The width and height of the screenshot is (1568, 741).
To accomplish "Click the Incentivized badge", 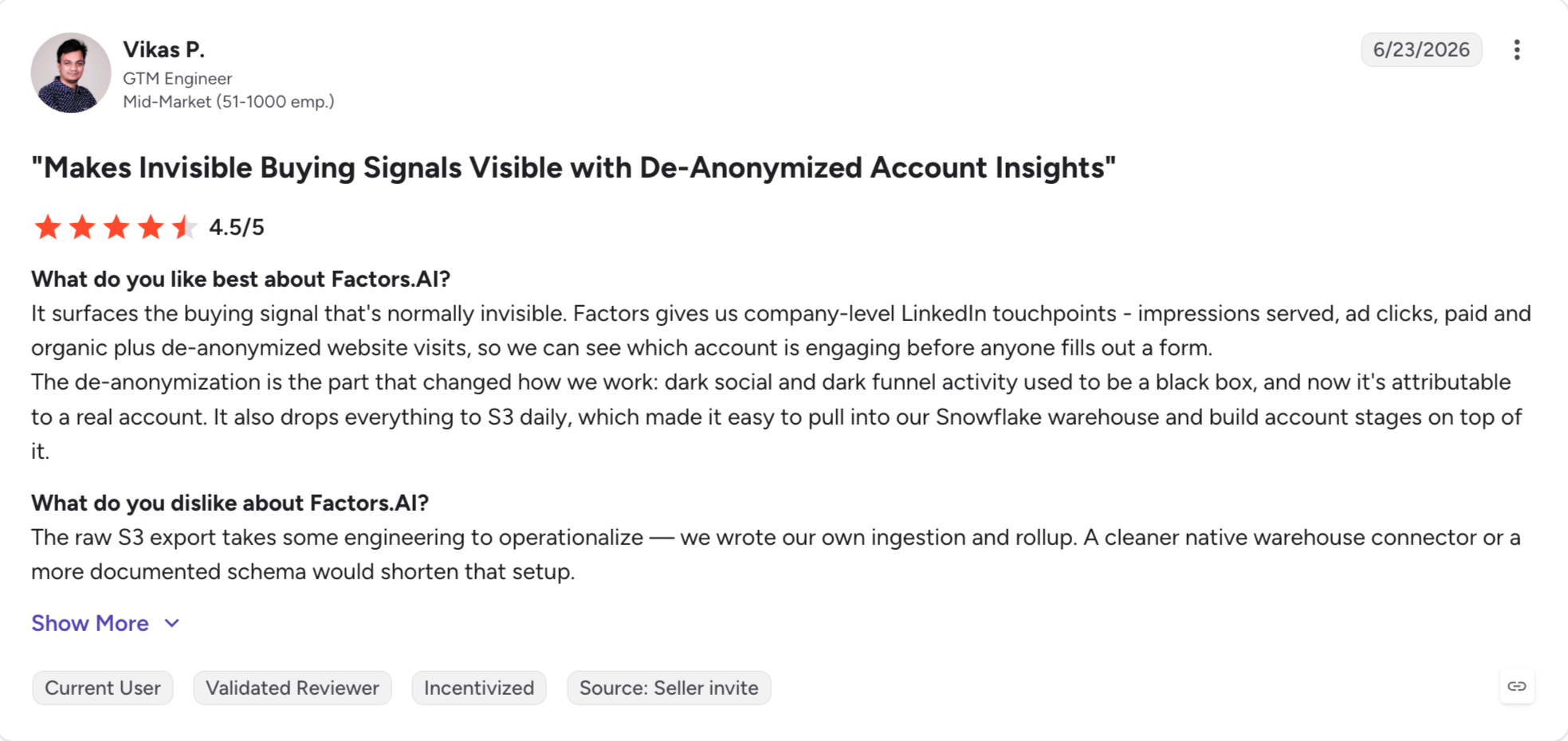I will click(x=479, y=688).
